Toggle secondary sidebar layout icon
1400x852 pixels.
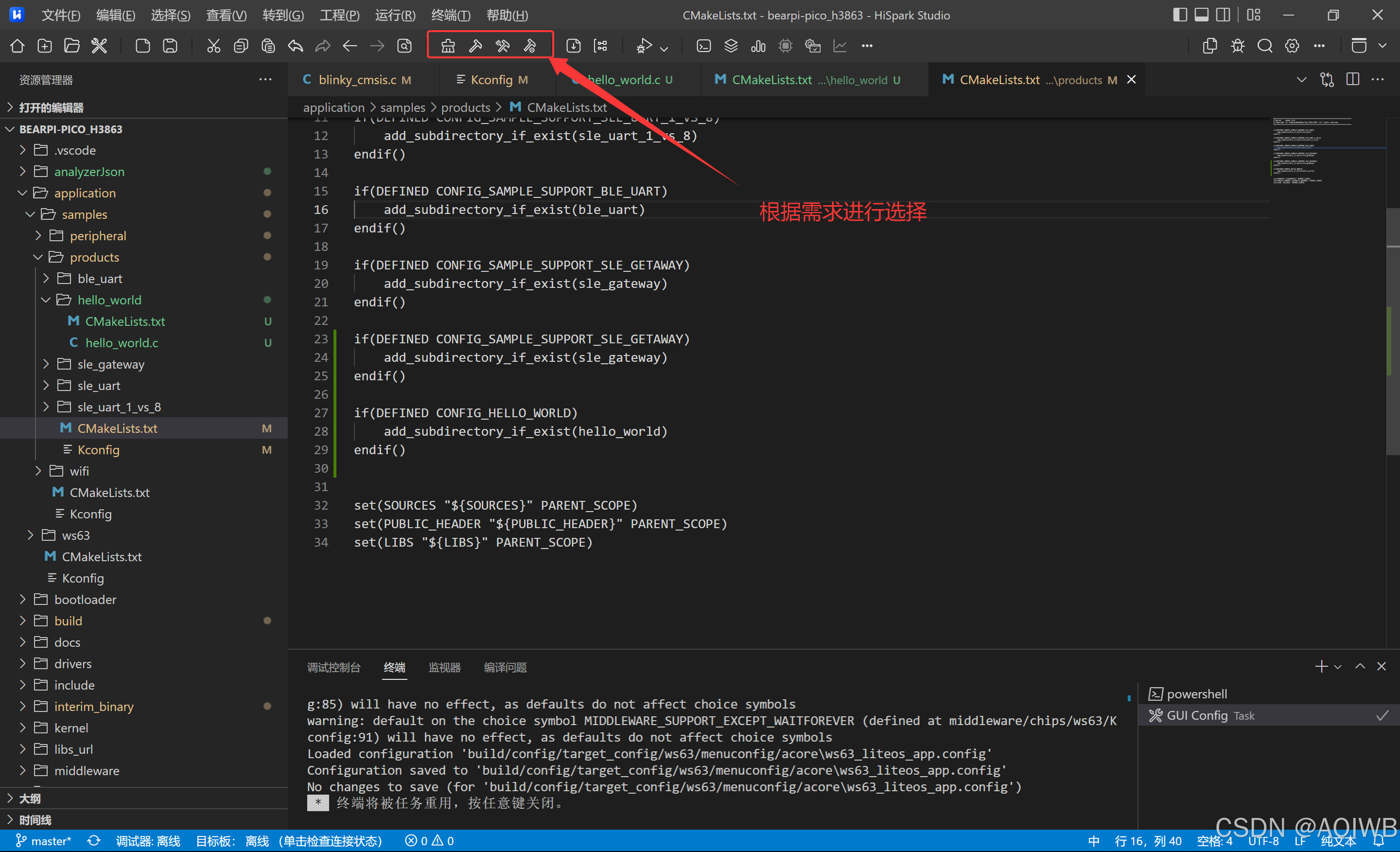click(1223, 16)
